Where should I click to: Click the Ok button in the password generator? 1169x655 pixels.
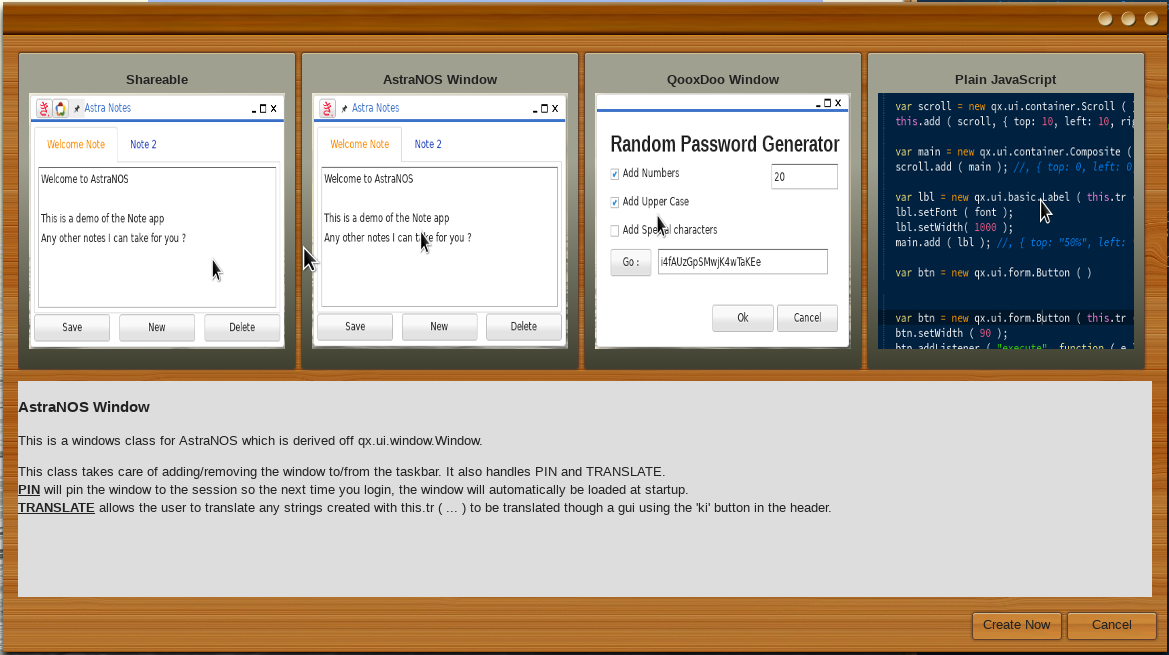coord(743,318)
